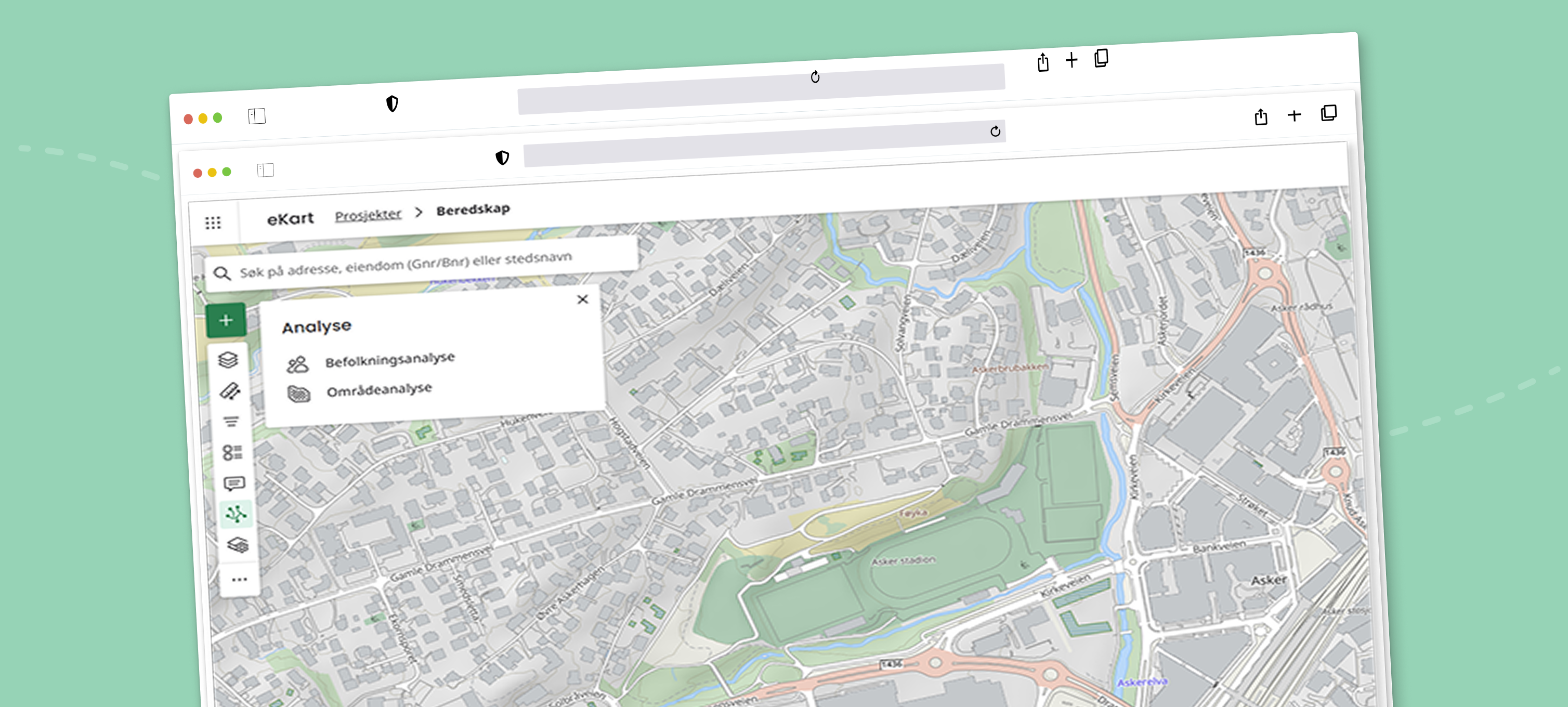Reload page in the front browser window

[x=995, y=131]
